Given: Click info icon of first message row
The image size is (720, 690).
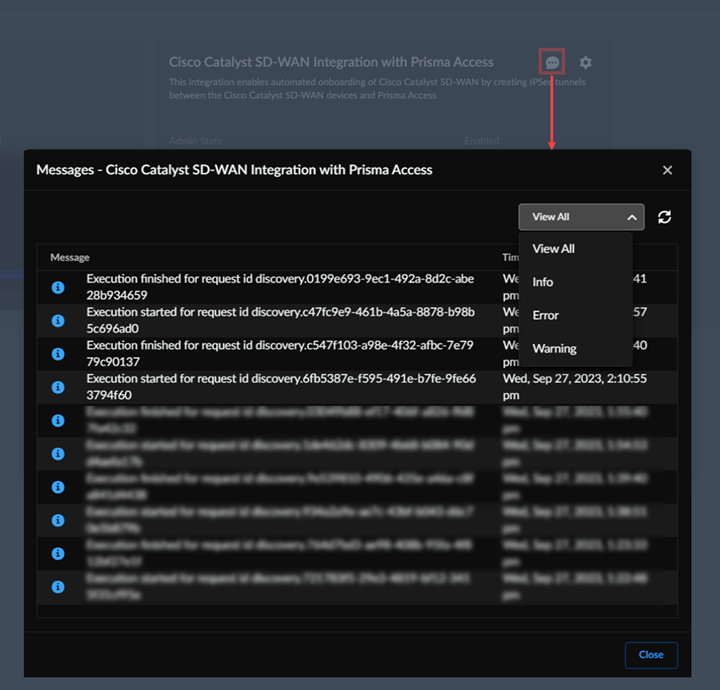Looking at the screenshot, I should (x=58, y=287).
